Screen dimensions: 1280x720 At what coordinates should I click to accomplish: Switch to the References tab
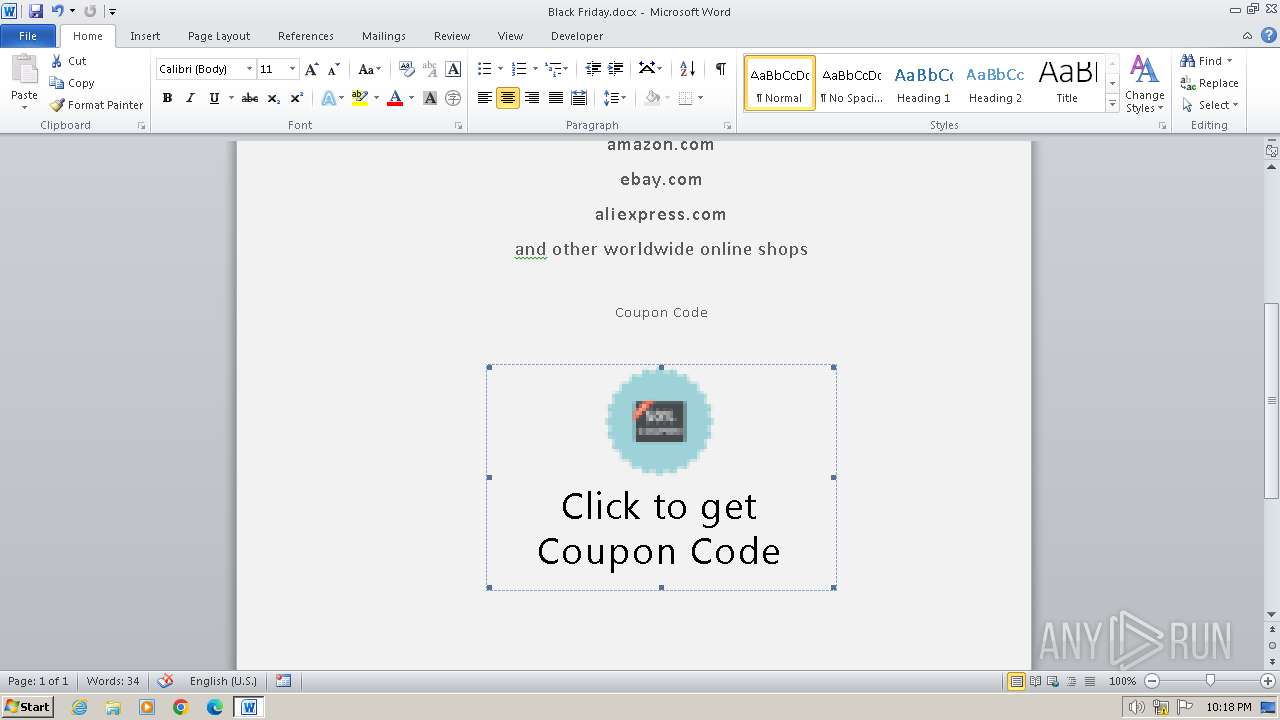pyautogui.click(x=306, y=36)
